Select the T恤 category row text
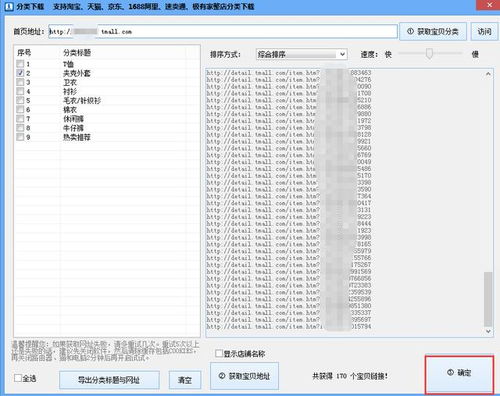 point(68,64)
